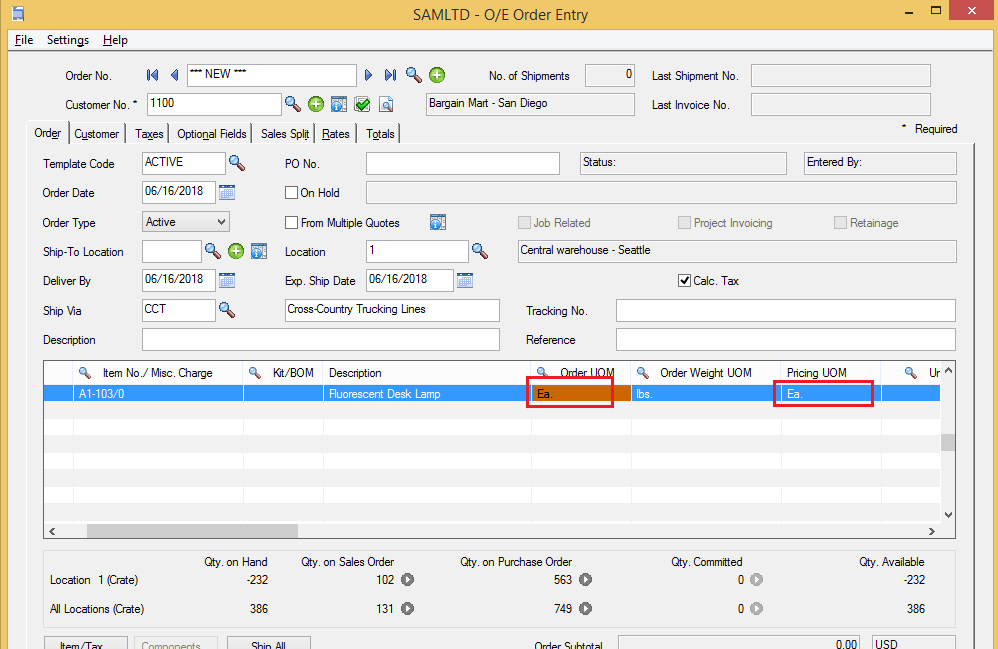Drill down Qty. on Sales Order 102

click(407, 580)
